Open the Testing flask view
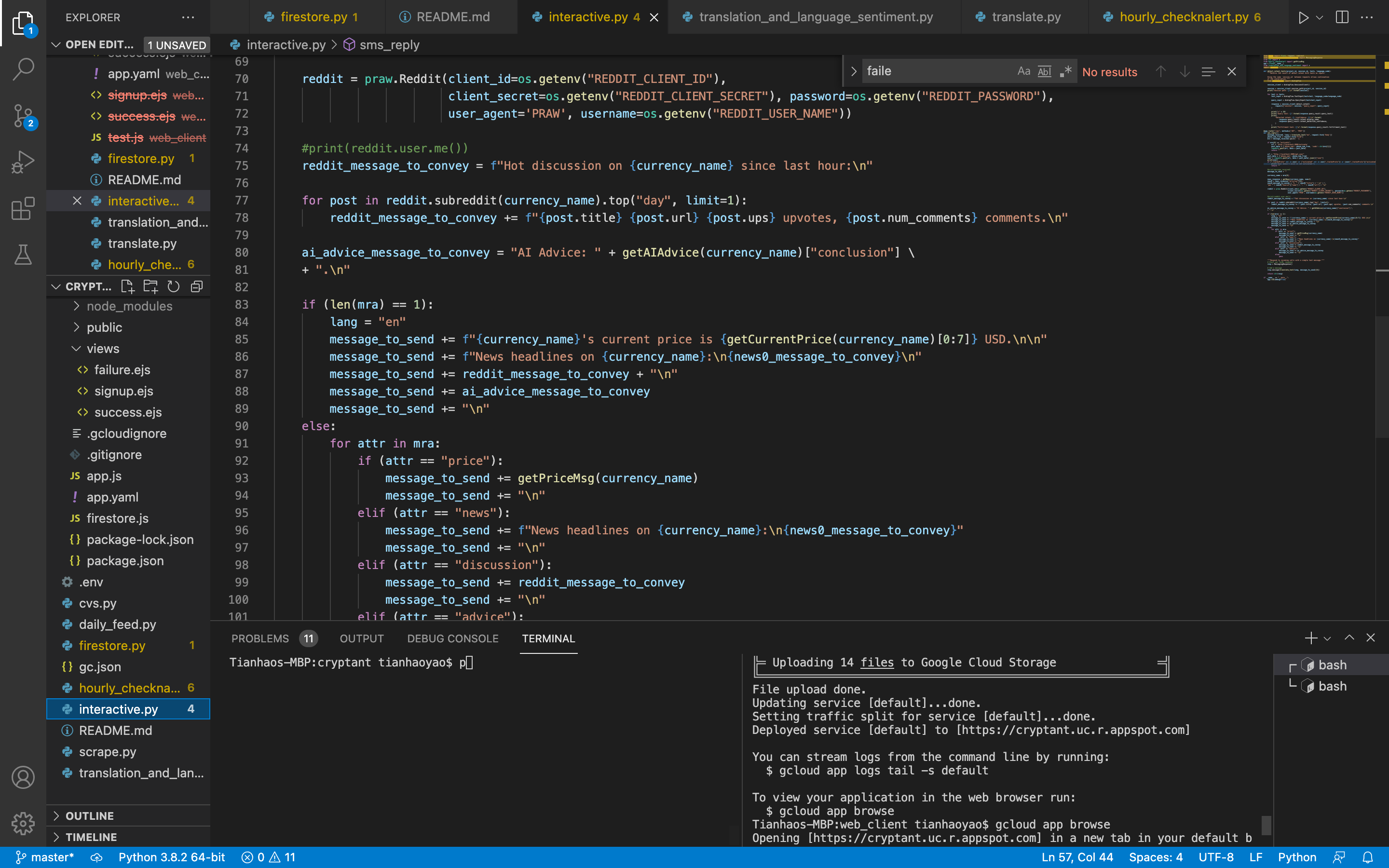Image resolution: width=1389 pixels, height=868 pixels. 23,255
